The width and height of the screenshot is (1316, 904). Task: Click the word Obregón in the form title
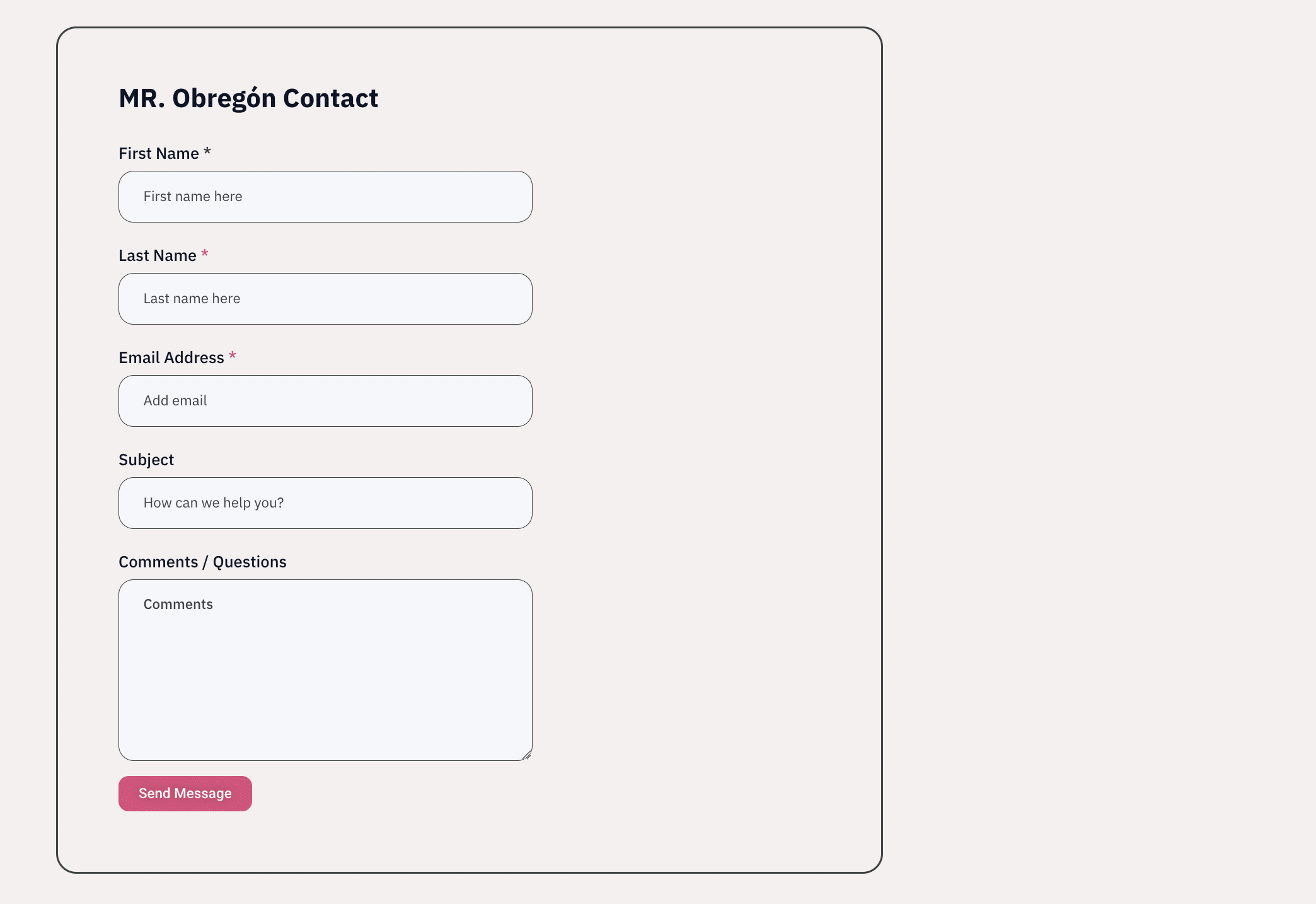coord(224,98)
